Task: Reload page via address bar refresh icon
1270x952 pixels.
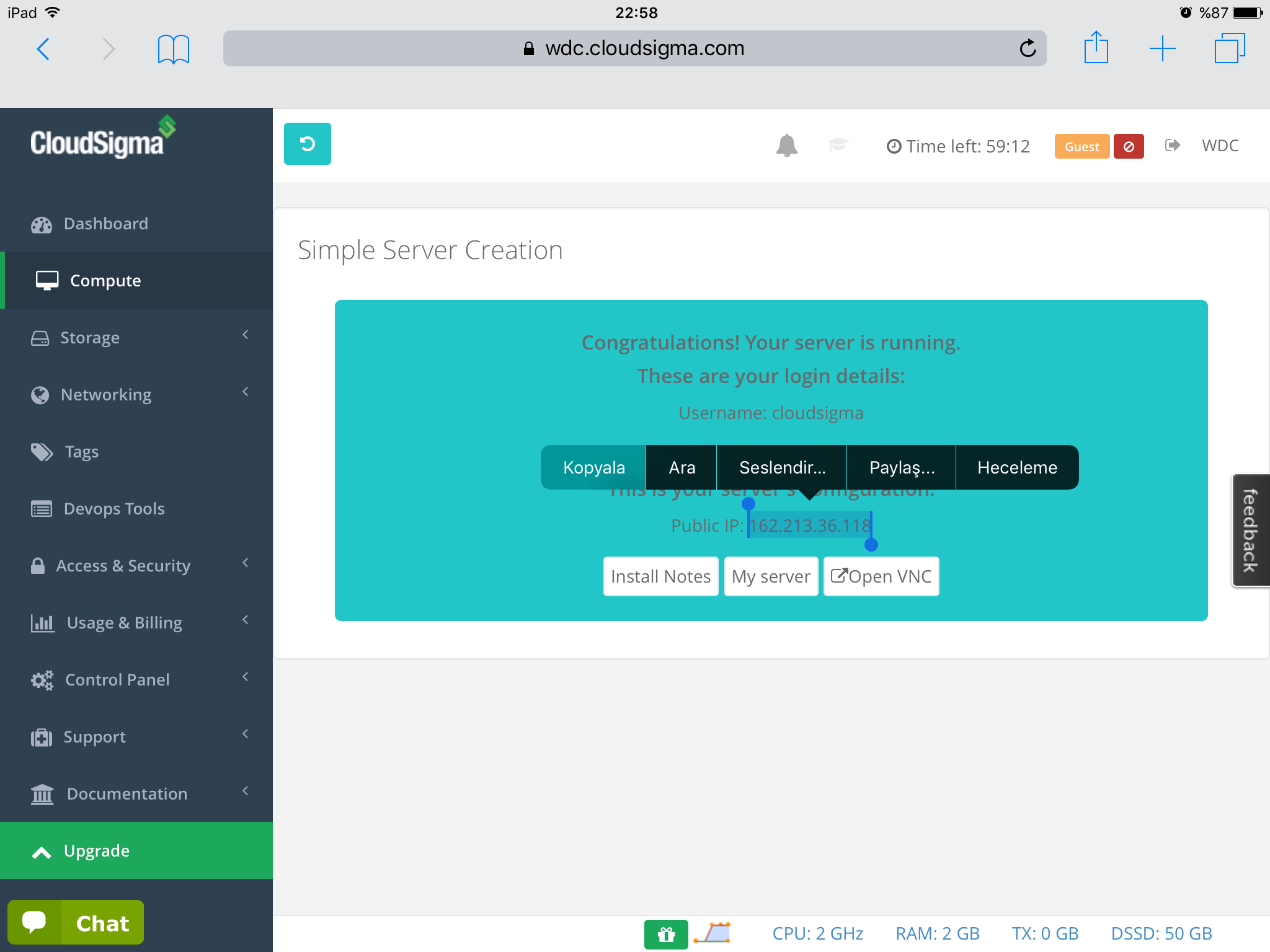Action: [1028, 48]
